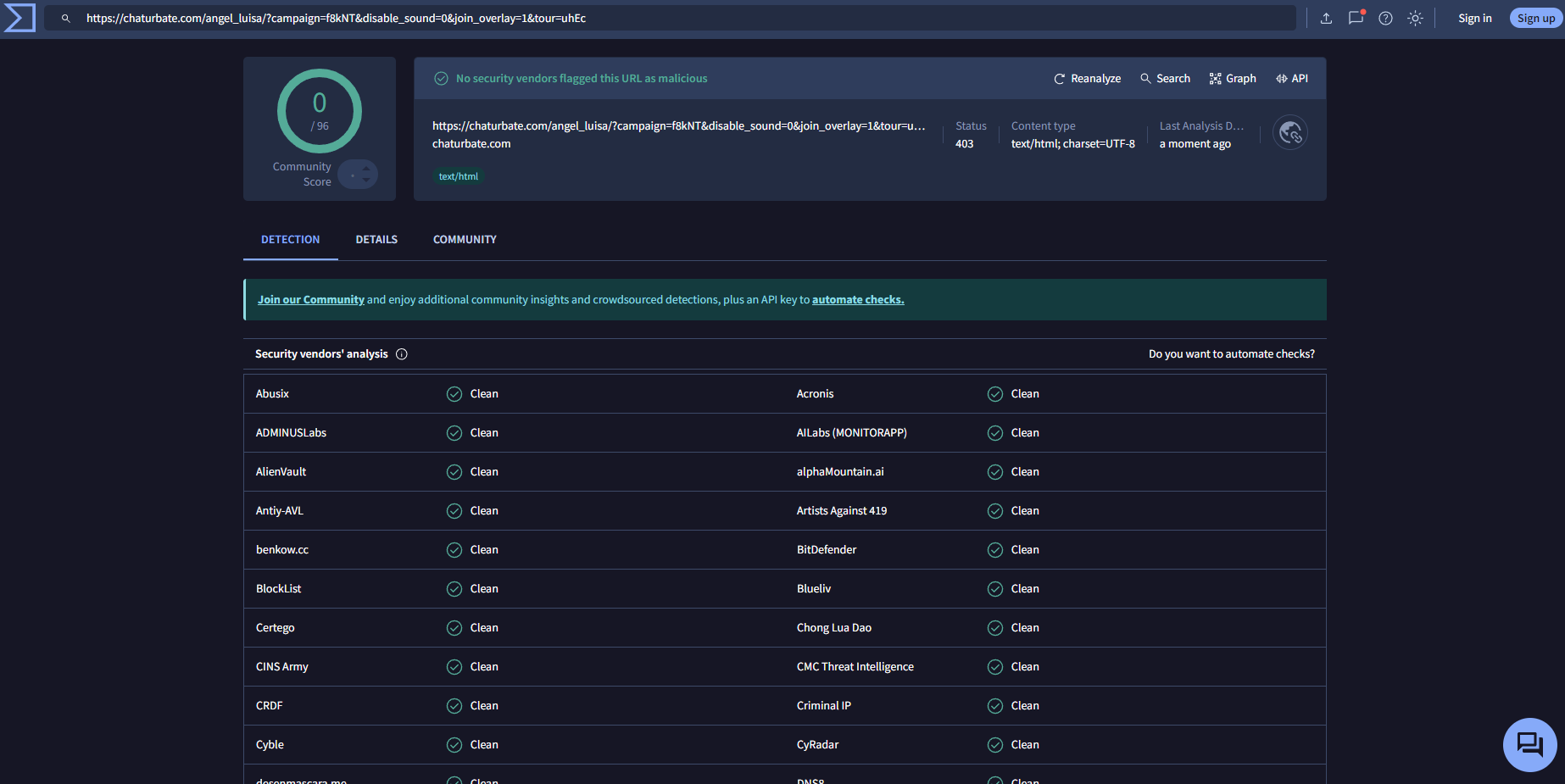The image size is (1565, 784).
Task: Click the Clean check icon for benkow.cc
Action: point(454,550)
